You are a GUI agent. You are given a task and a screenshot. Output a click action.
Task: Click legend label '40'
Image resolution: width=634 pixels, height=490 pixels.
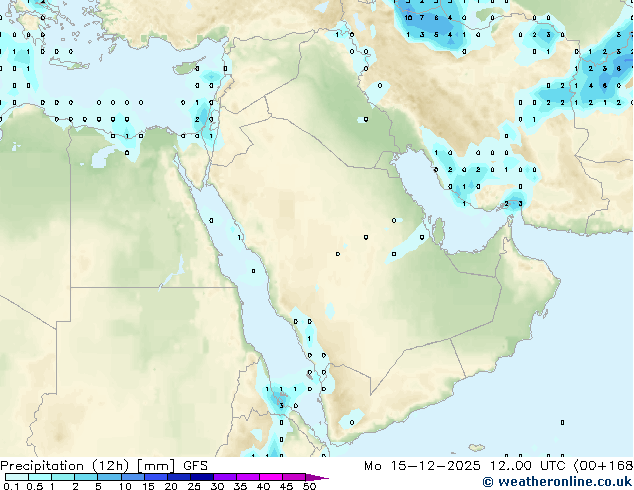click(x=263, y=486)
